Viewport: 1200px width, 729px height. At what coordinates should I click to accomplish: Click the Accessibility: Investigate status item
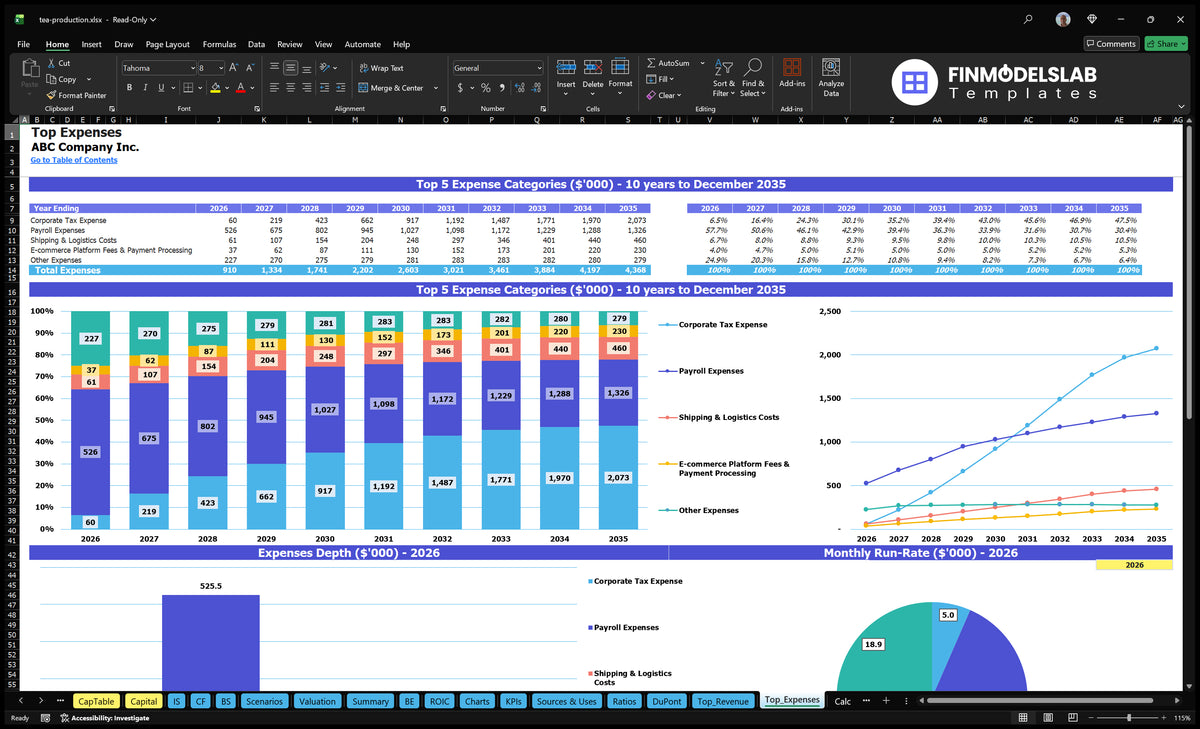[x=104, y=718]
